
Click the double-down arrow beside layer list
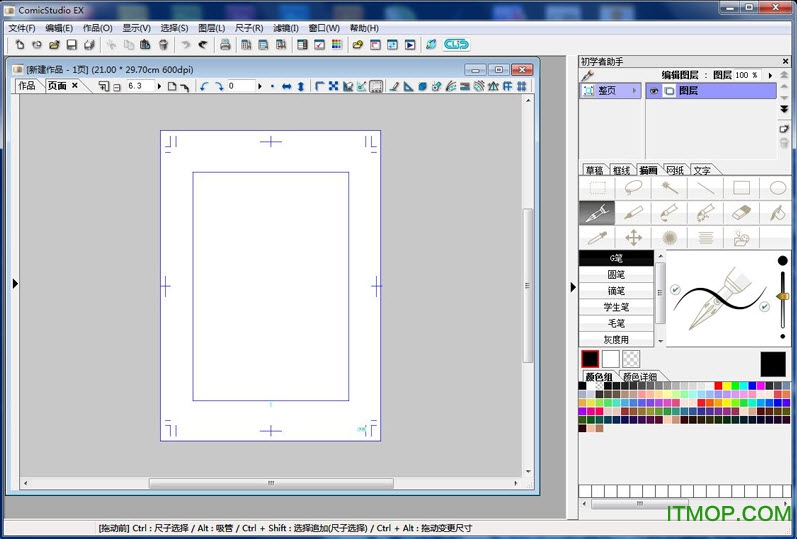[784, 109]
